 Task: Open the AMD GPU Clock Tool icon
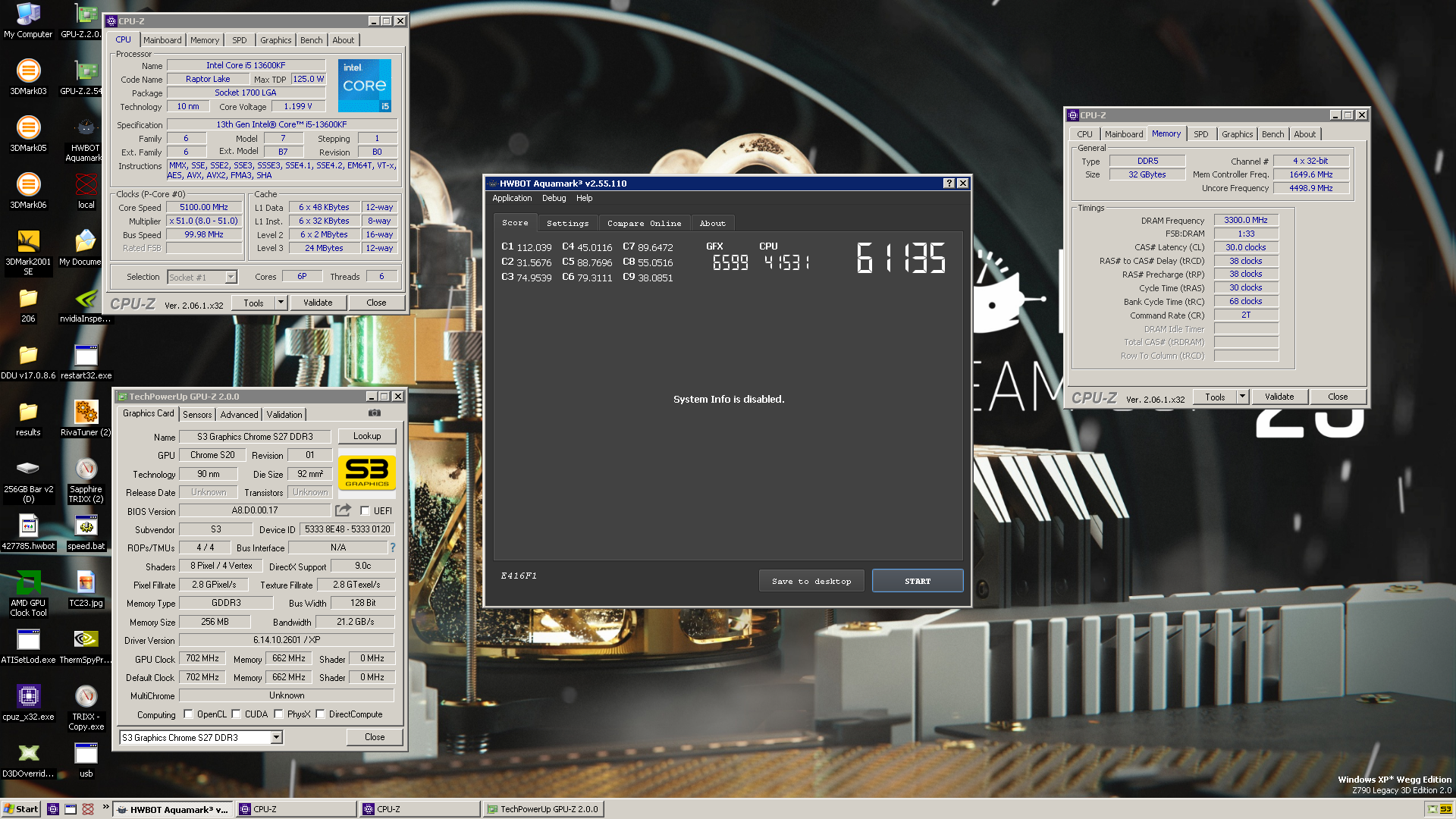28,593
